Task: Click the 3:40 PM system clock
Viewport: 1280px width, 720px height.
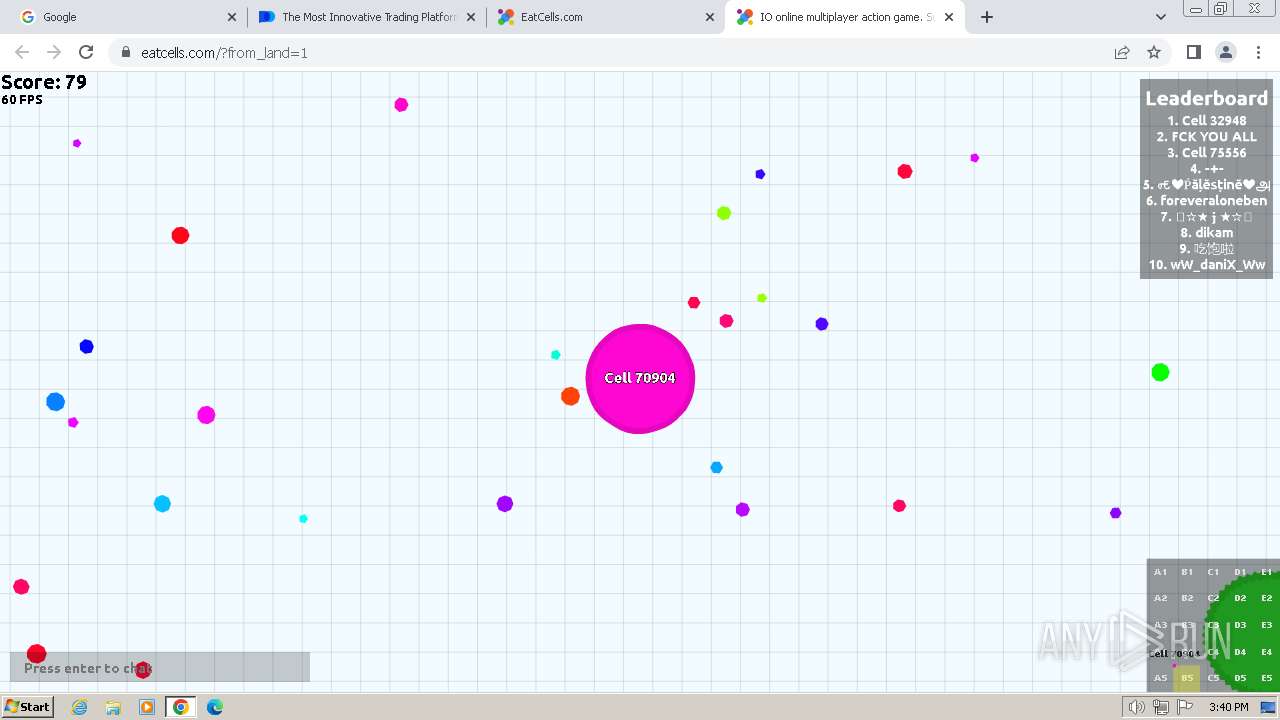Action: tap(1228, 707)
